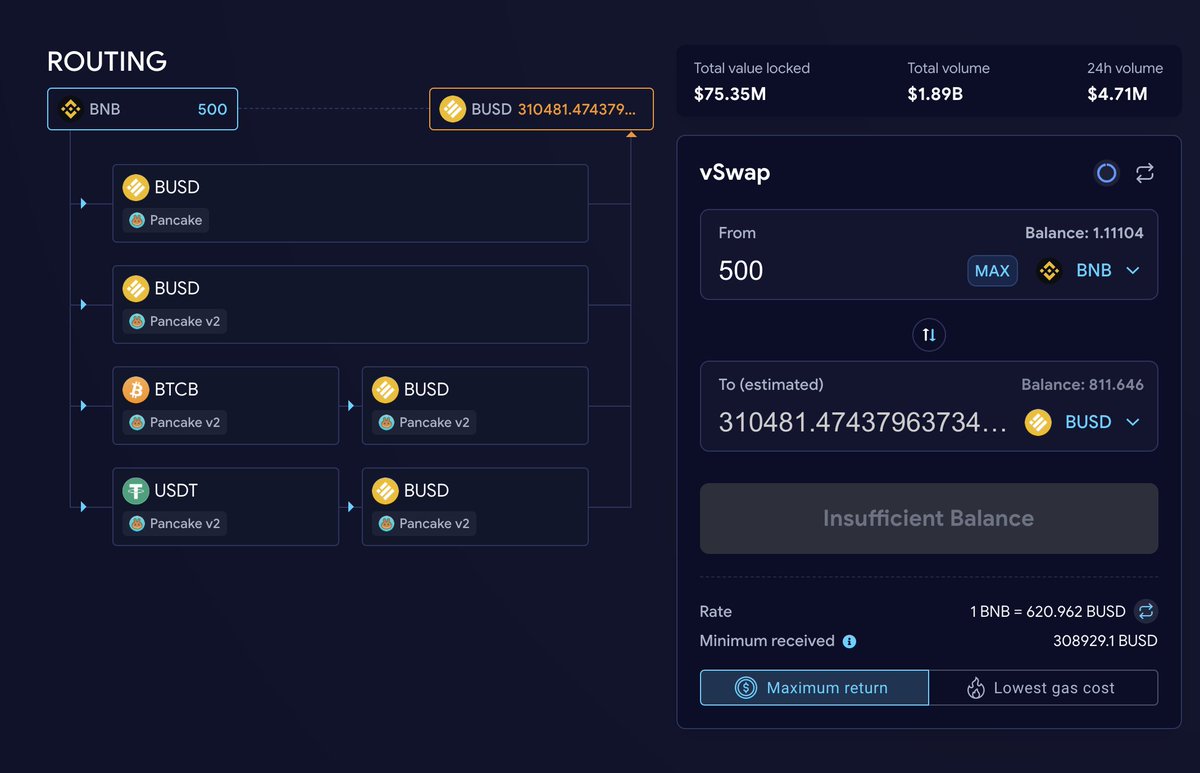1200x773 pixels.
Task: Invert the rate with the rate switch icon
Action: [x=1146, y=611]
